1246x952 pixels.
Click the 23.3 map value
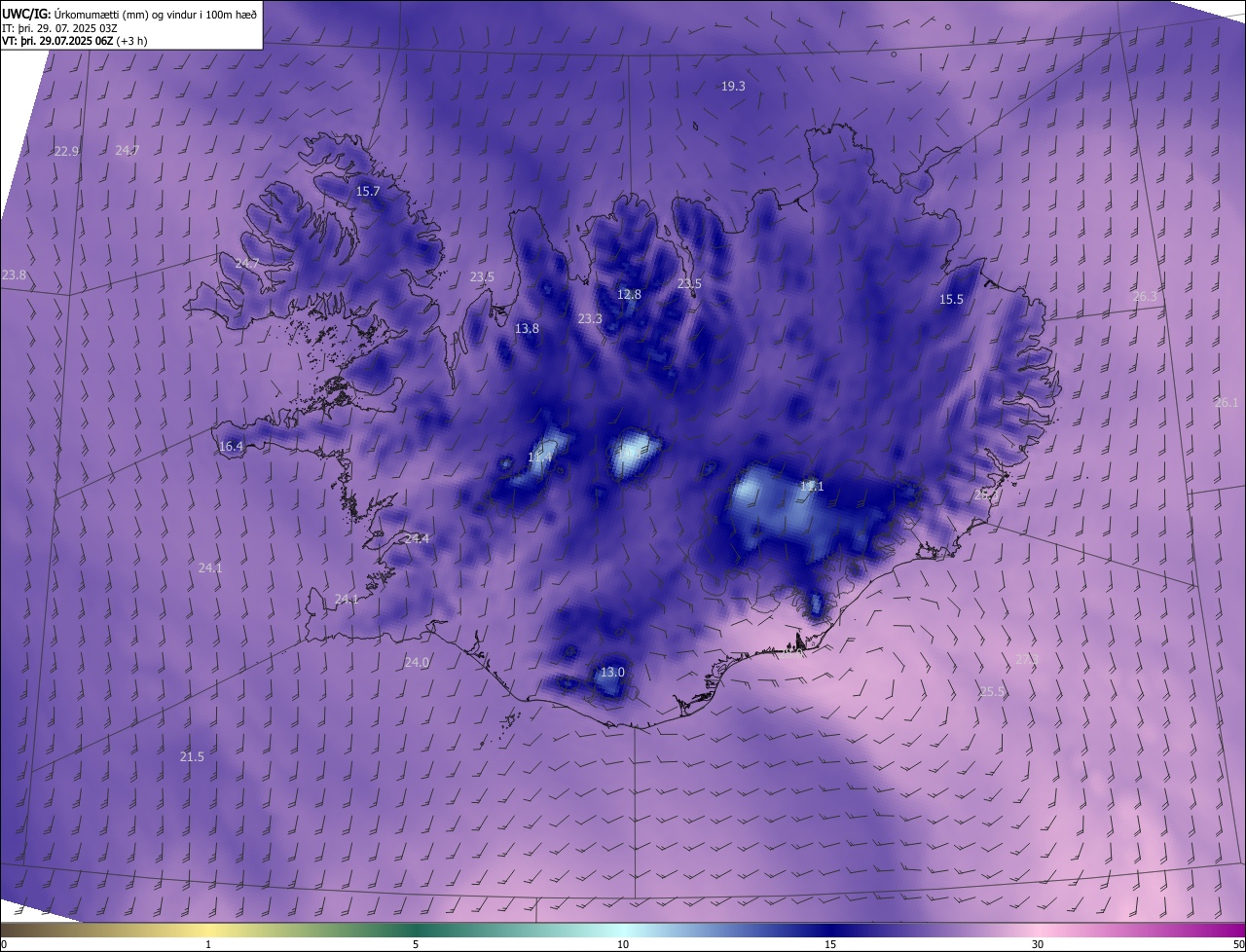click(590, 318)
